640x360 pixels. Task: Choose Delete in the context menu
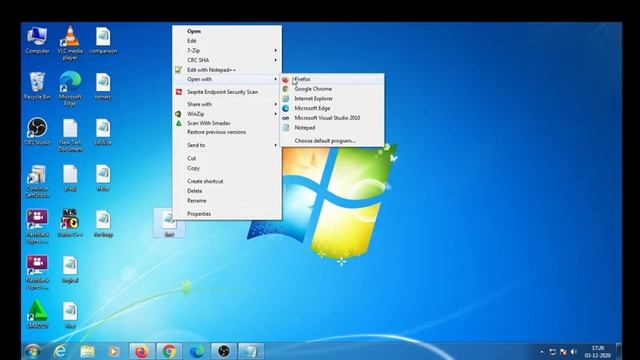coord(227,191)
